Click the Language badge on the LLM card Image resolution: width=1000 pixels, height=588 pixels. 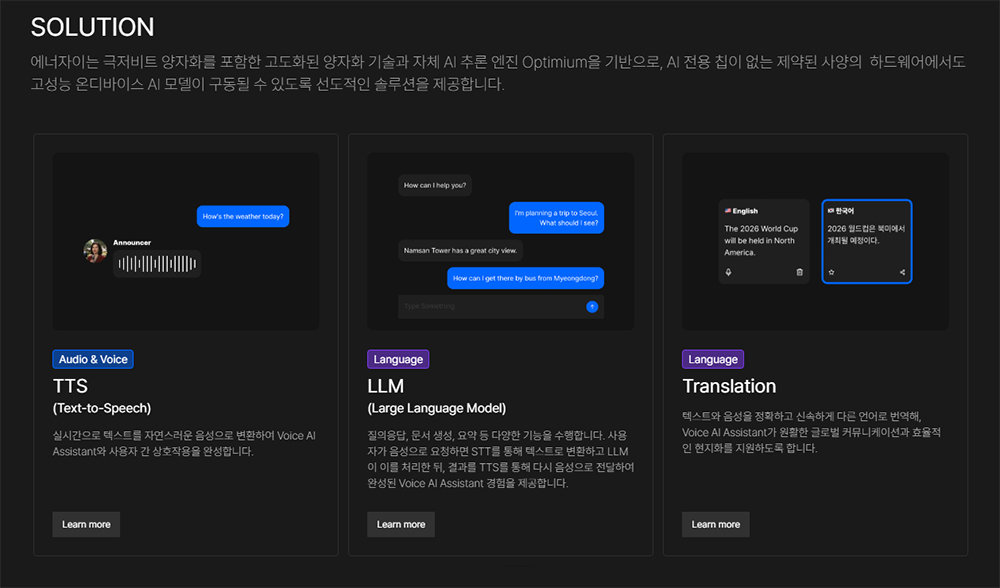(x=398, y=359)
